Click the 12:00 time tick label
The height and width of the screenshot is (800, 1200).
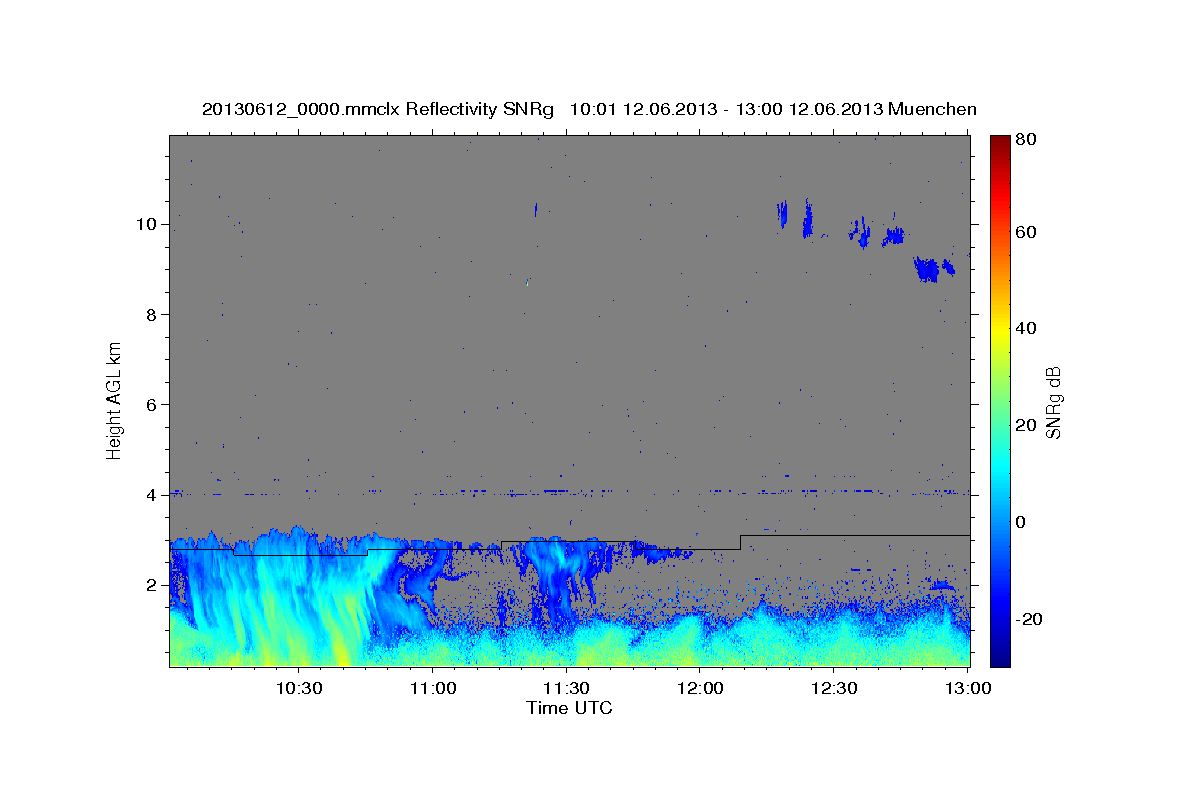[700, 689]
